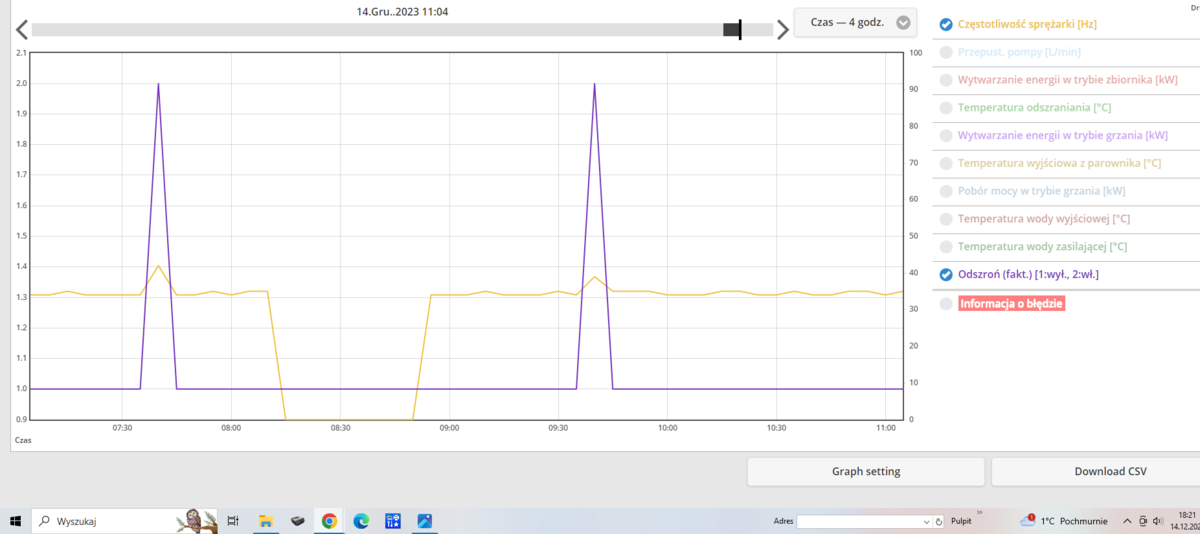Enable Pobór mocy w trybie grzania series

pos(946,190)
